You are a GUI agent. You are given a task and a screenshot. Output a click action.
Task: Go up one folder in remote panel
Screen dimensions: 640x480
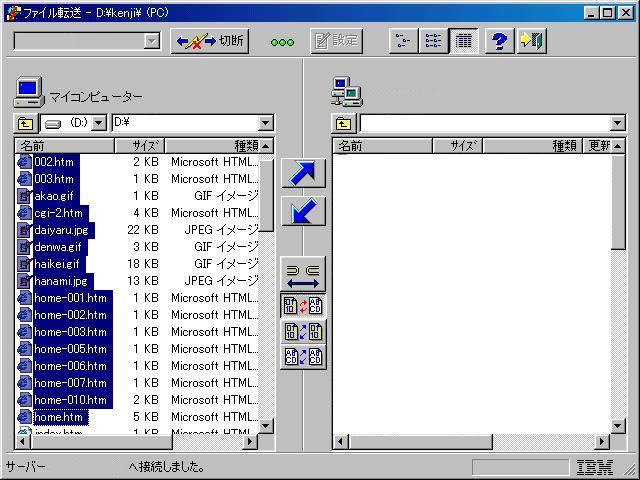point(344,123)
